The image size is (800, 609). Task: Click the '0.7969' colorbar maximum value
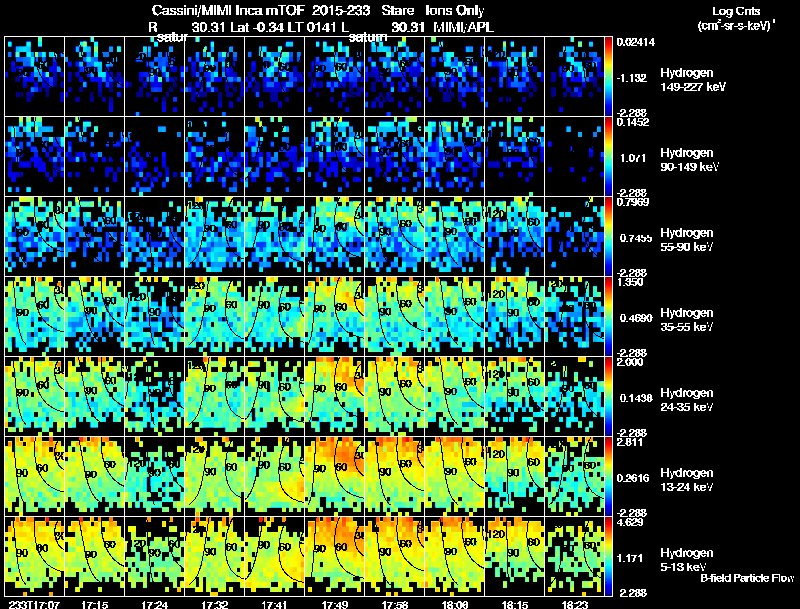(633, 202)
